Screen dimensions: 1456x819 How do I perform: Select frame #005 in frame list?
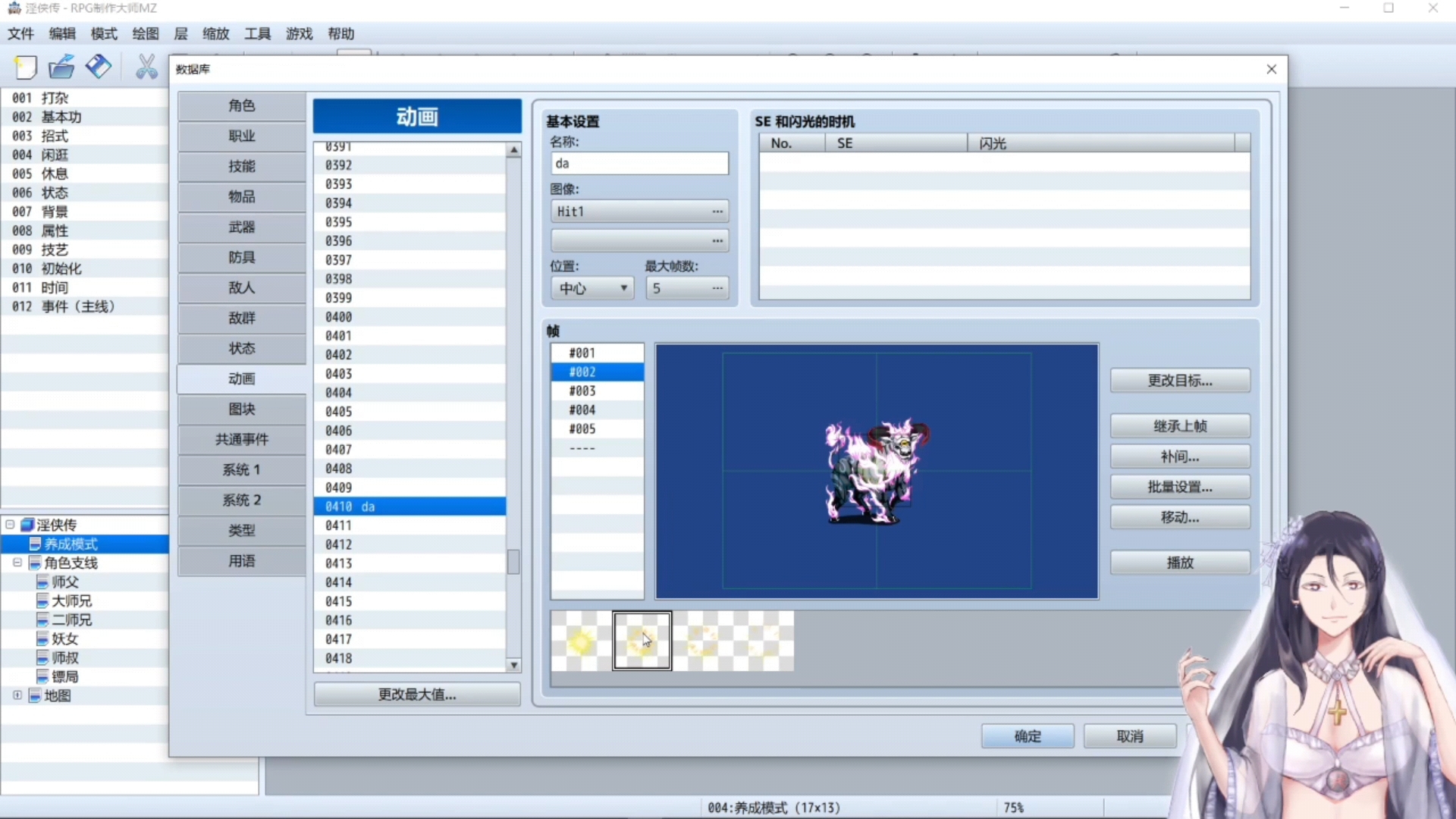pyautogui.click(x=598, y=428)
